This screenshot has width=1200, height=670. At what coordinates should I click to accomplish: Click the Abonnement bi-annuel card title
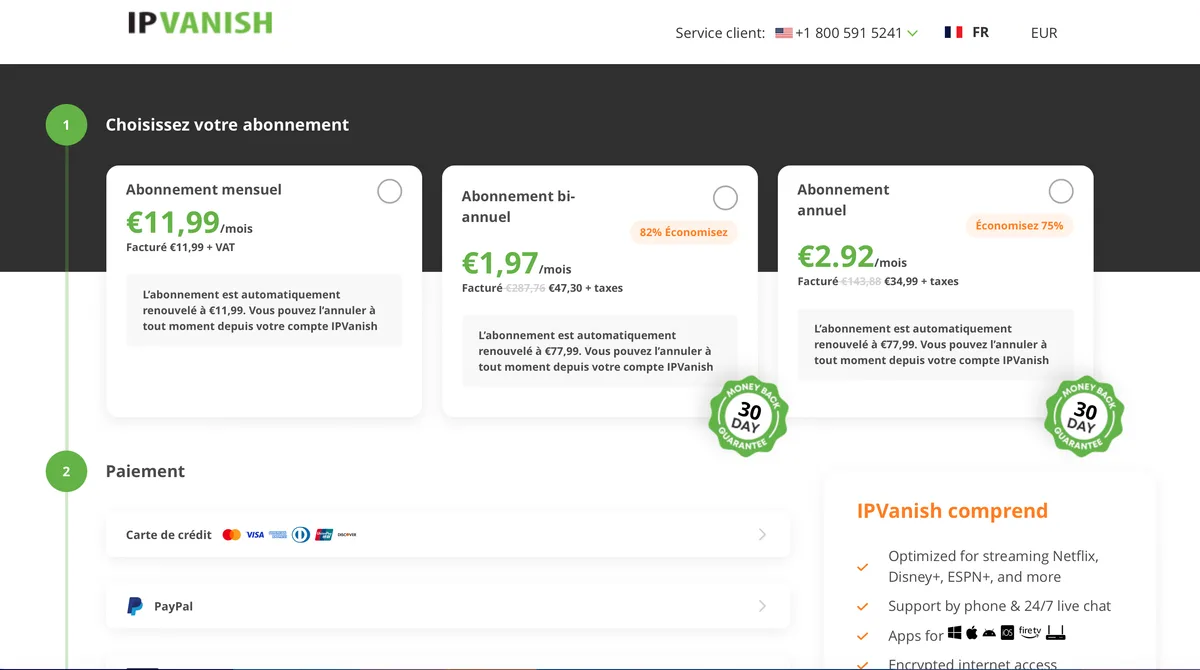tap(518, 207)
